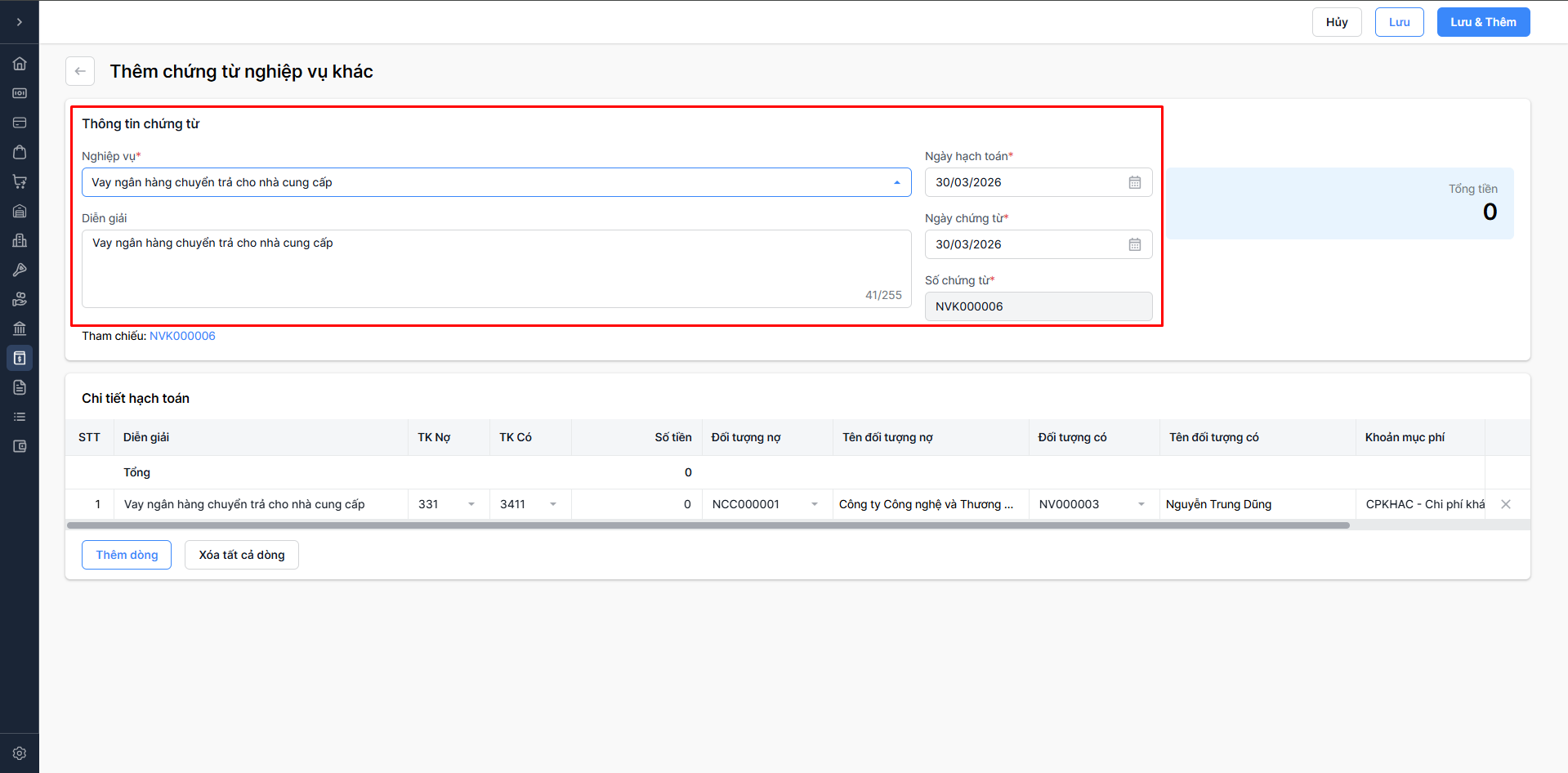Open the office buildings icon in the sidebar
The height and width of the screenshot is (773, 1568).
coord(20,240)
